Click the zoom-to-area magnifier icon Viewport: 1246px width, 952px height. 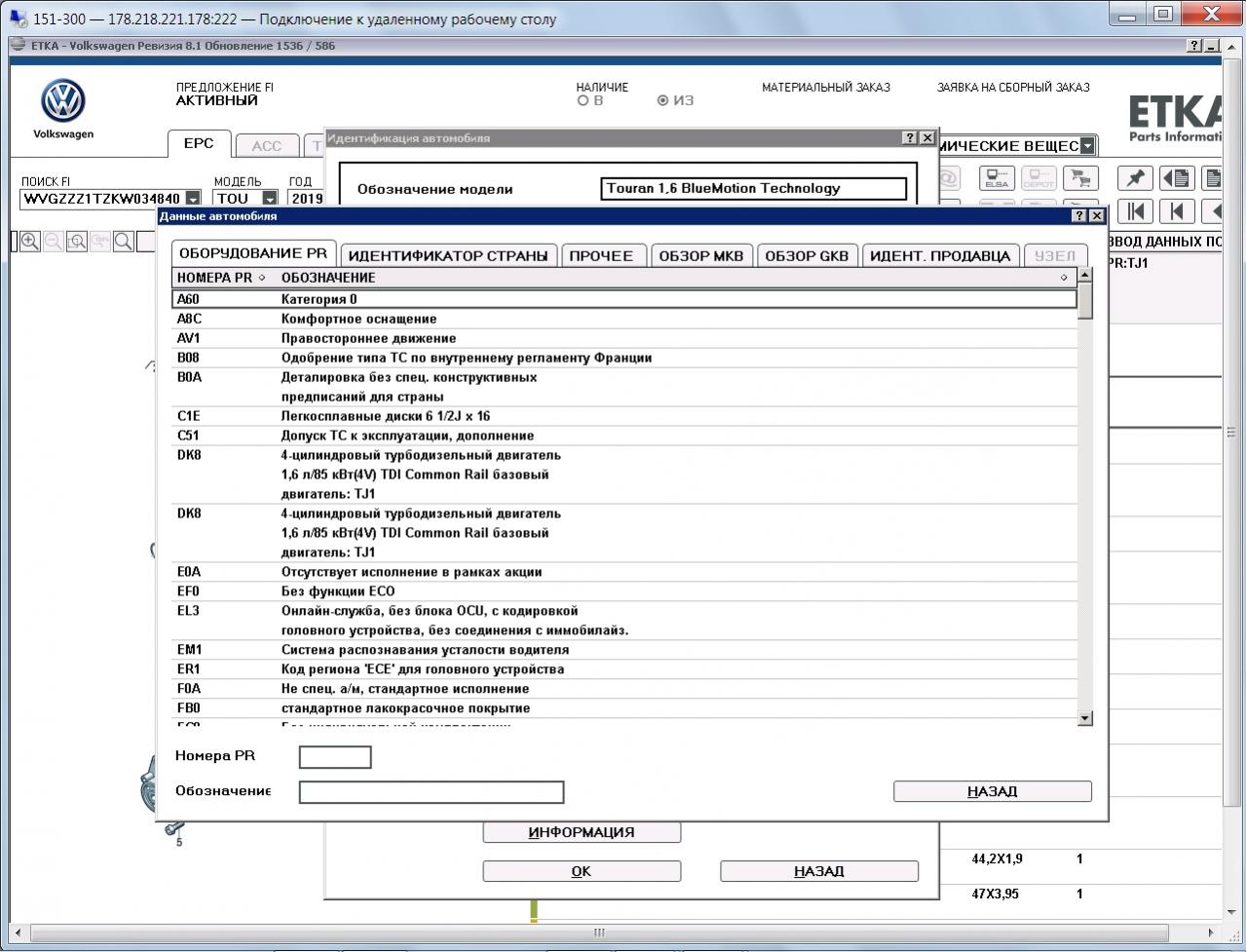76,241
